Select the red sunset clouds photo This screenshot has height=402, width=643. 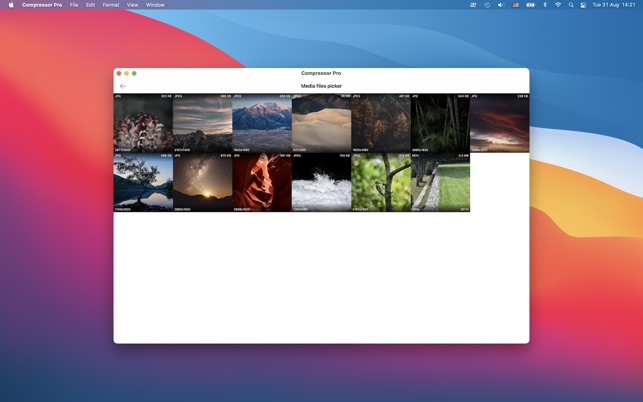(499, 123)
